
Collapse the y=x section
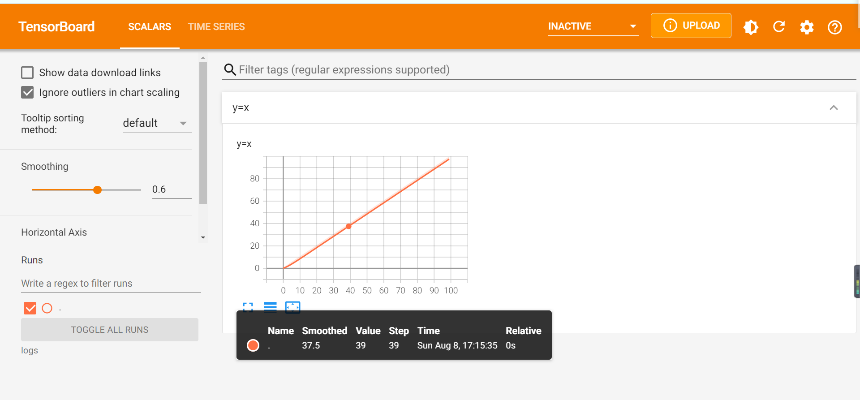(x=834, y=108)
